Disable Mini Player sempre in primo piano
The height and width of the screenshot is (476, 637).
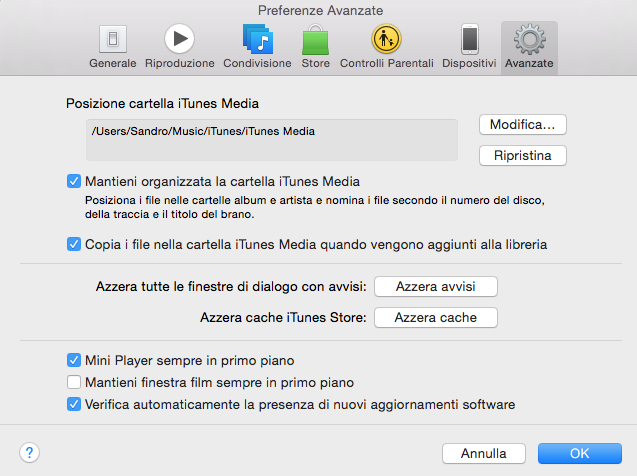[74, 360]
